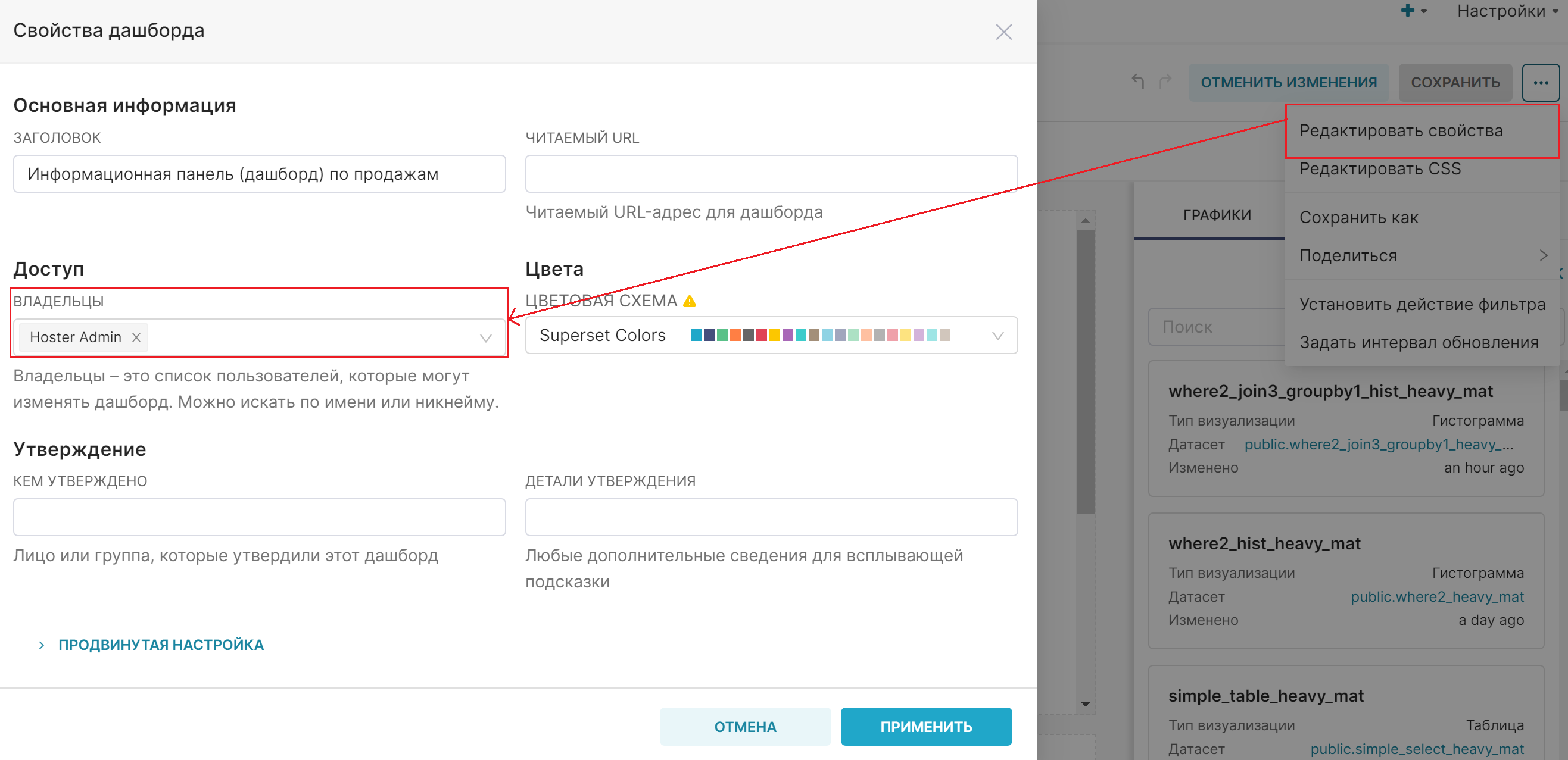Click the undo arrow icon
Viewport: 1568px width, 760px height.
tap(1138, 82)
